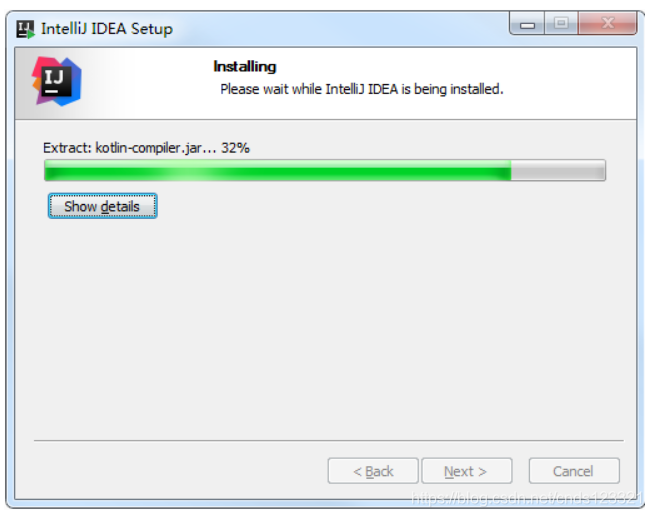This screenshot has width=652, height=517.
Task: Minimize the IntelliJ IDEA Setup window
Action: (527, 24)
